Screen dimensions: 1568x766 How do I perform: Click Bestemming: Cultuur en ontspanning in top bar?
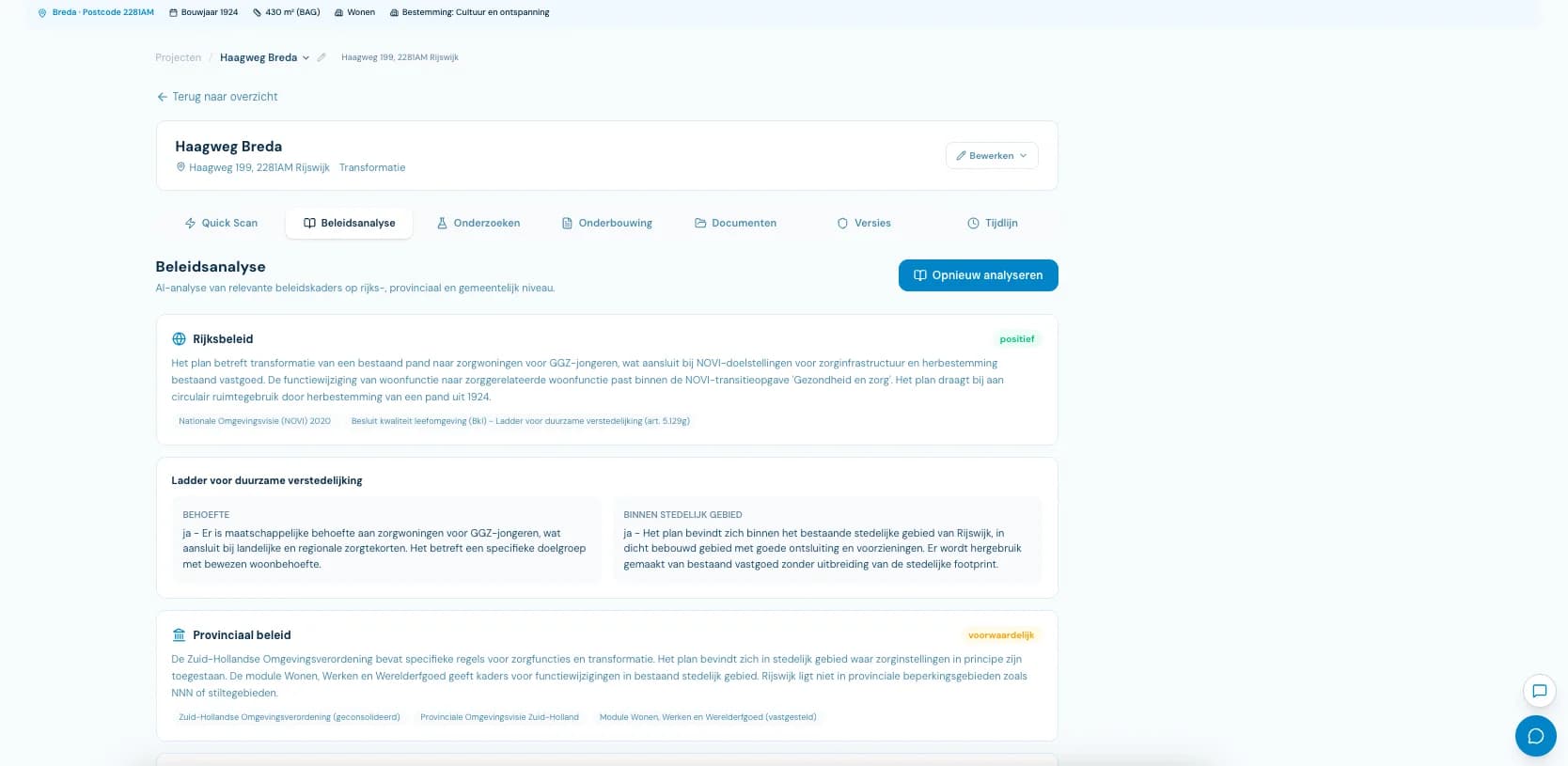click(470, 13)
